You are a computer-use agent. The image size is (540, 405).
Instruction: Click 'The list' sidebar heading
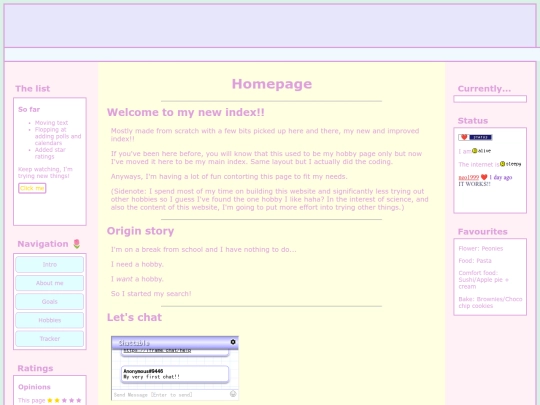coord(33,89)
